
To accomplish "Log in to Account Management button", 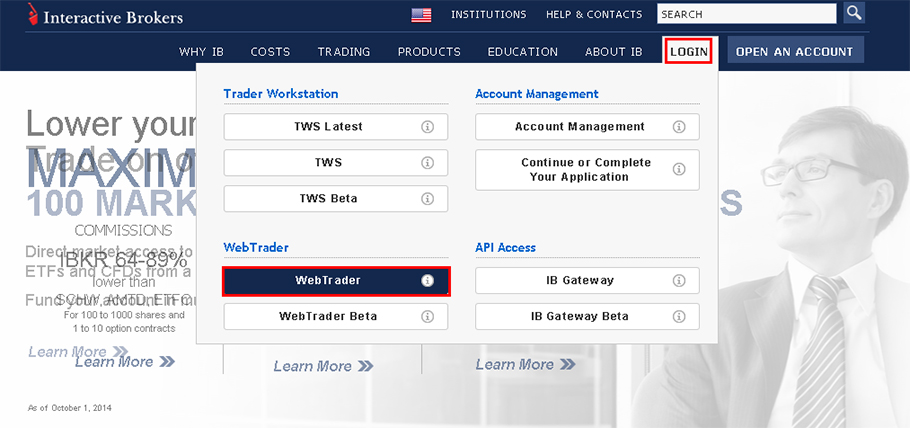I will tap(587, 127).
